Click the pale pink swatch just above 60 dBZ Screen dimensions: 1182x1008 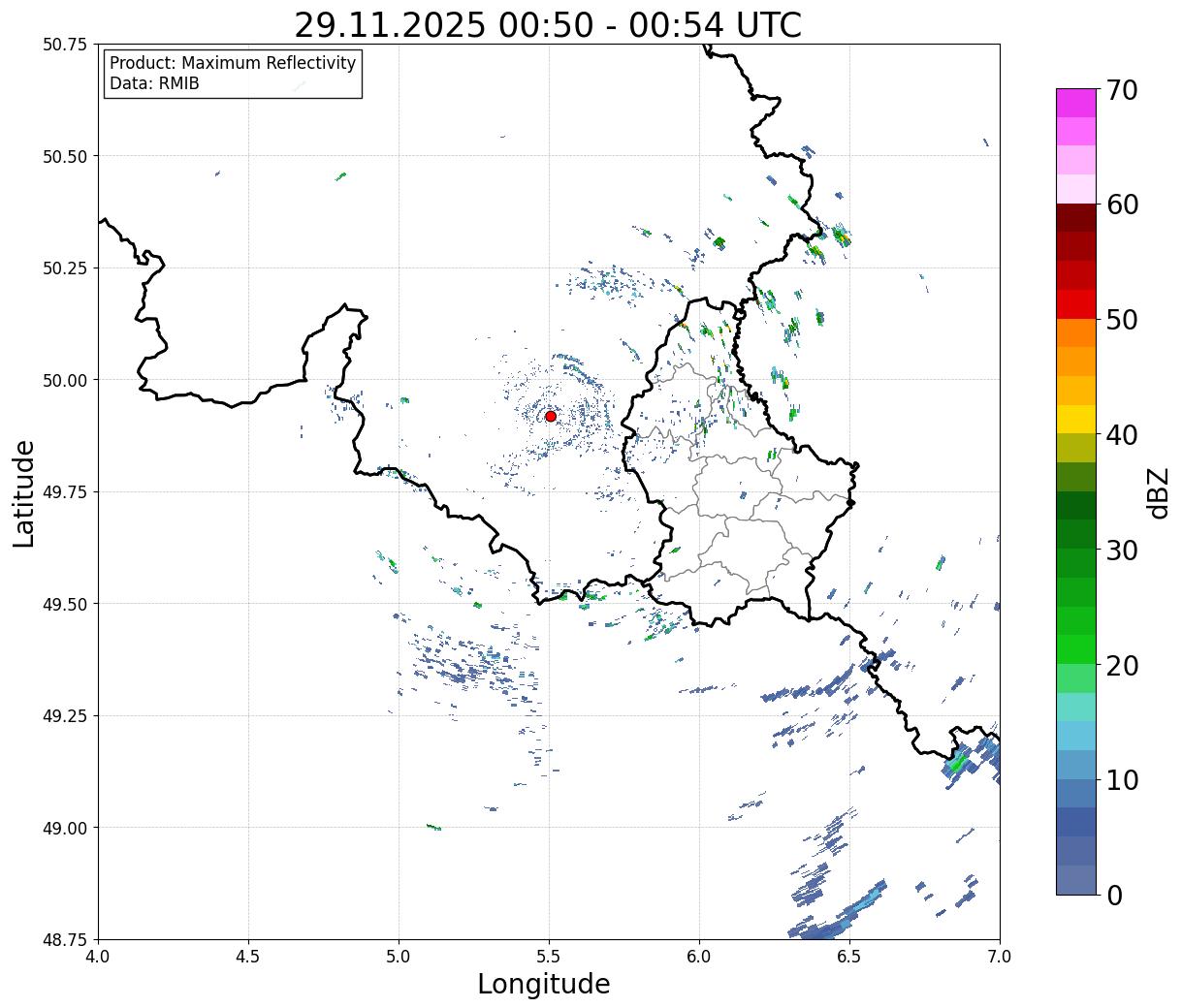click(x=1076, y=189)
